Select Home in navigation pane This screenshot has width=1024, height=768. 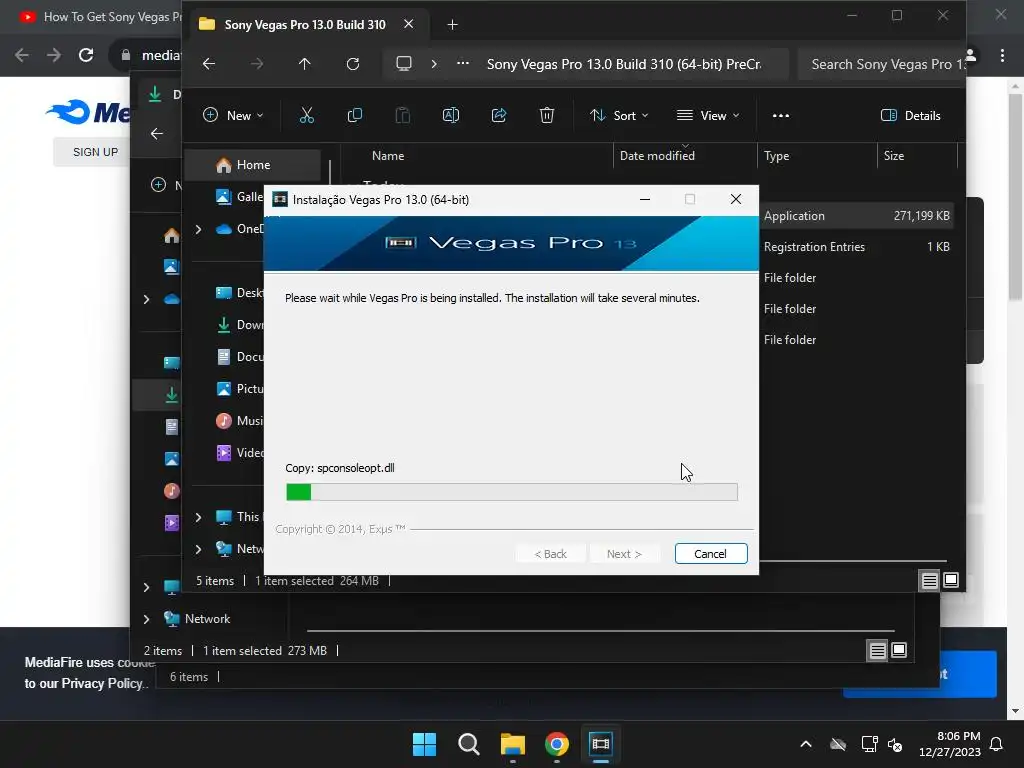coord(253,165)
